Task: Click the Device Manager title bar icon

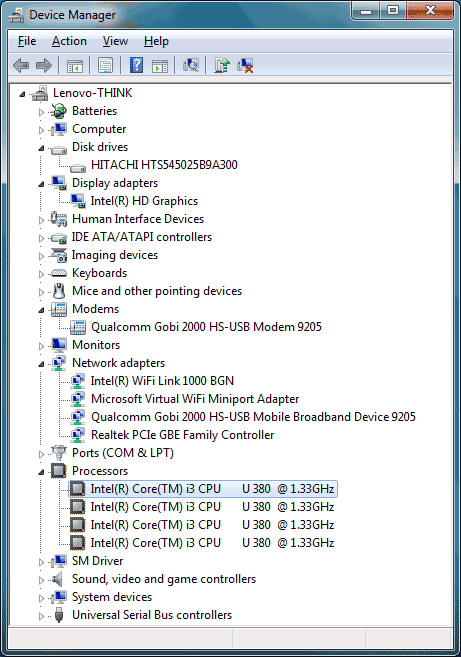Action: 17,15
